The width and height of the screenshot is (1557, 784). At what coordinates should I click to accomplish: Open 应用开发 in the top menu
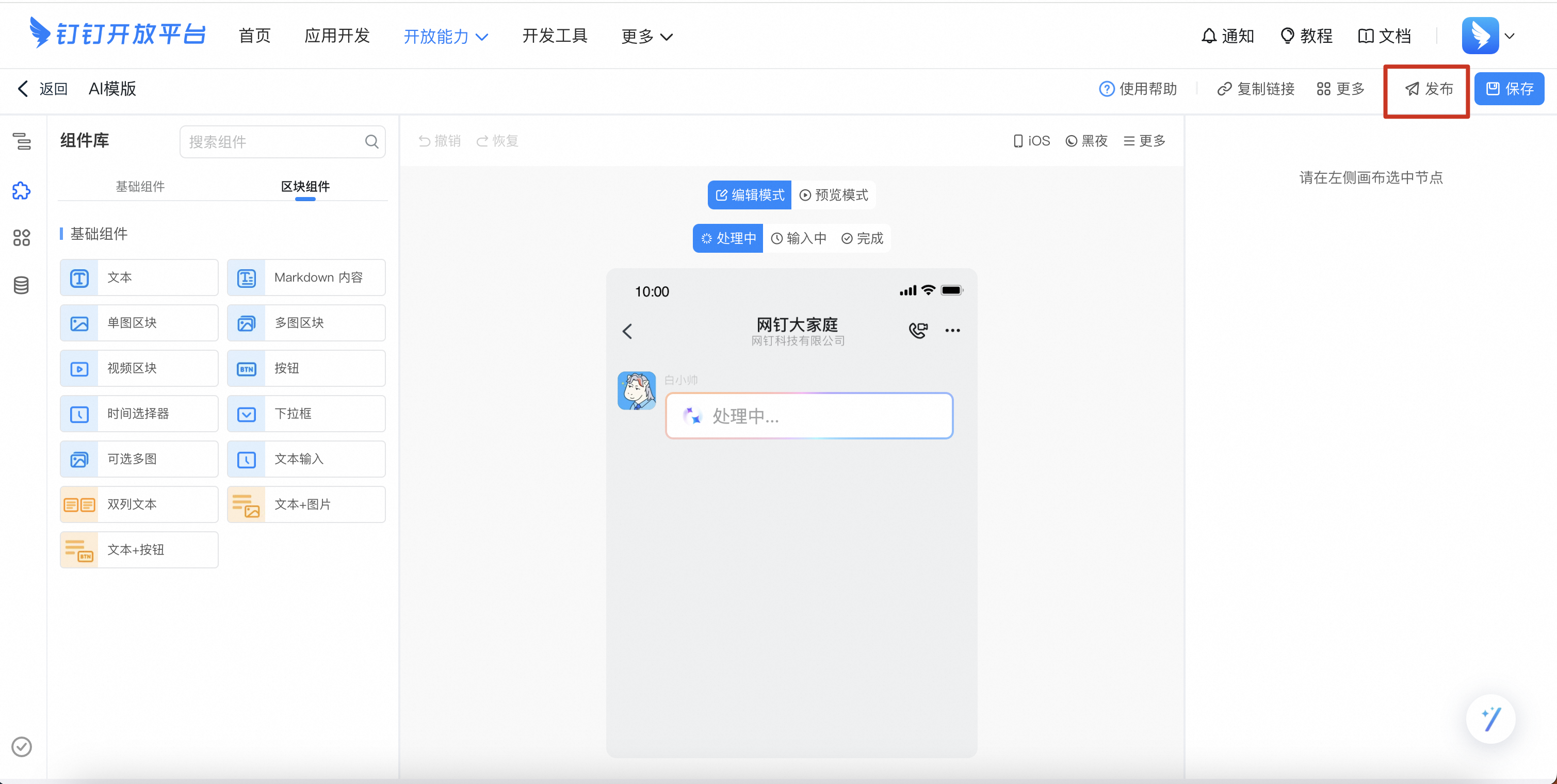(x=337, y=36)
